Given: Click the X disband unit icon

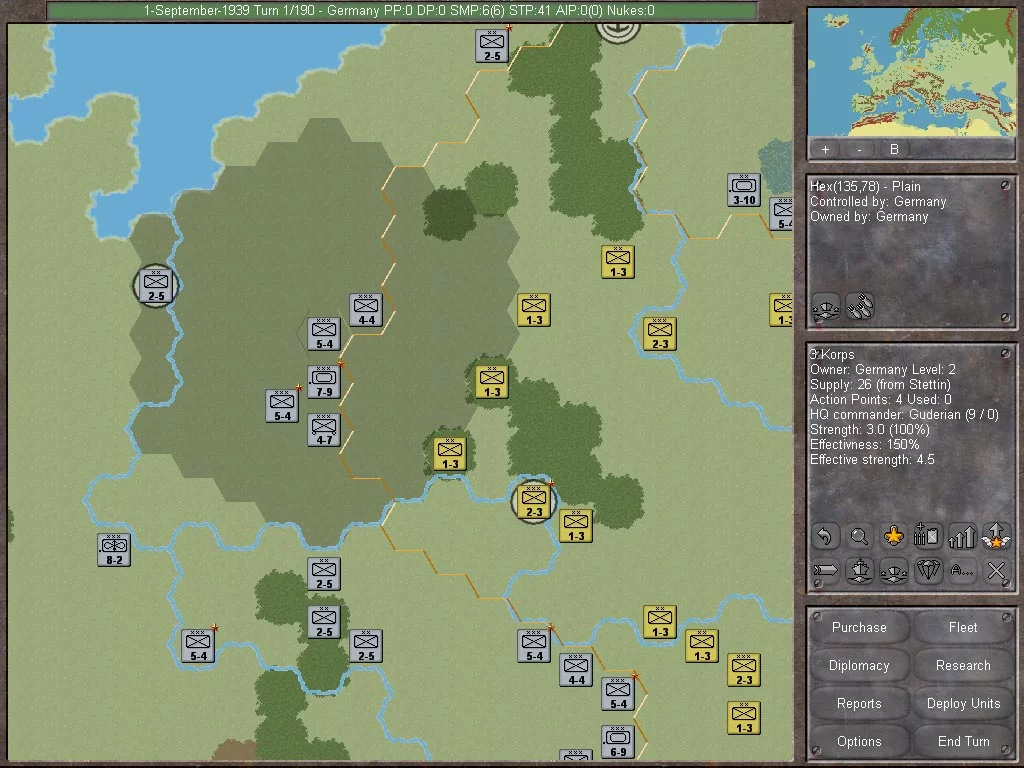Looking at the screenshot, I should tap(996, 570).
